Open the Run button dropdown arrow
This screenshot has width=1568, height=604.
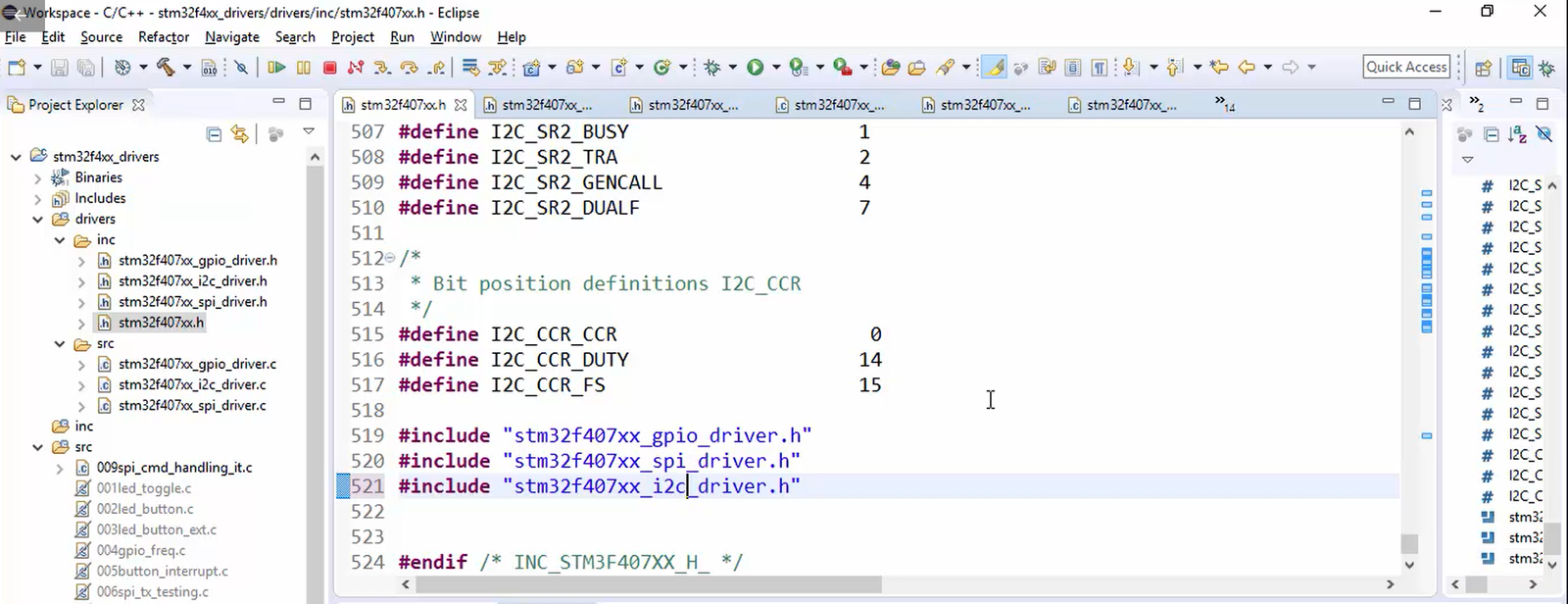776,68
